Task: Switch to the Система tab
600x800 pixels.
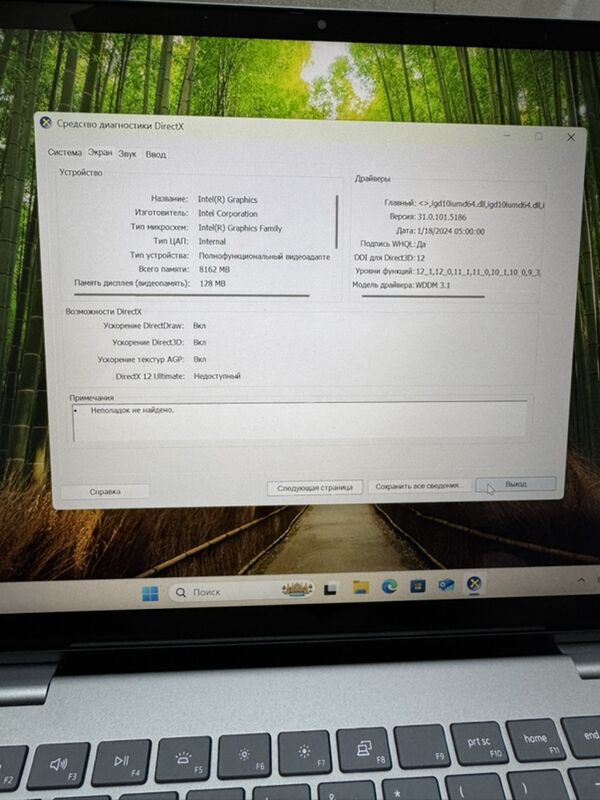Action: (65, 153)
